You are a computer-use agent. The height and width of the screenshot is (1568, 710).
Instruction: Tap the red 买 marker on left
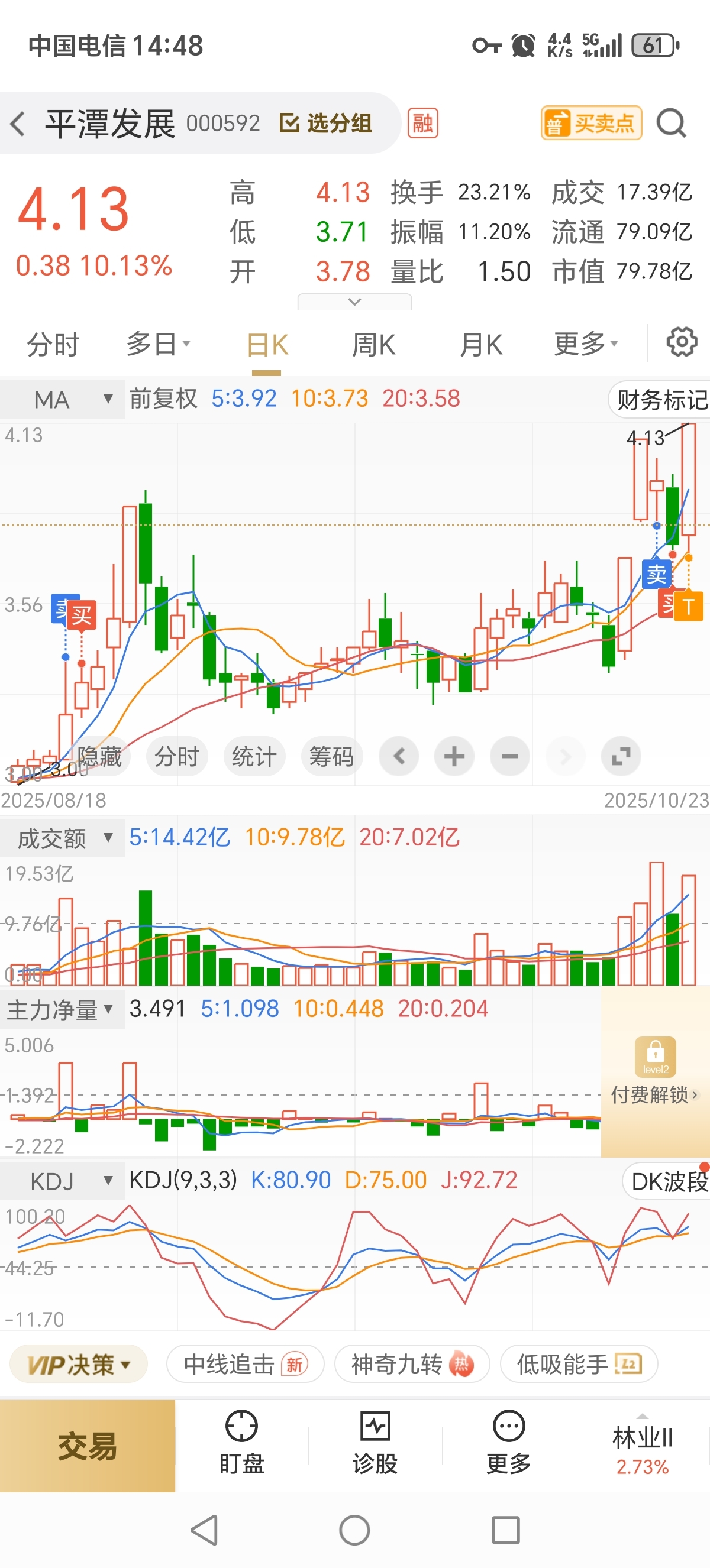click(x=81, y=615)
